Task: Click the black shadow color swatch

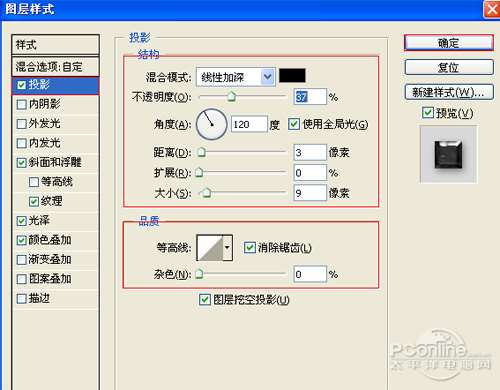Action: point(292,75)
